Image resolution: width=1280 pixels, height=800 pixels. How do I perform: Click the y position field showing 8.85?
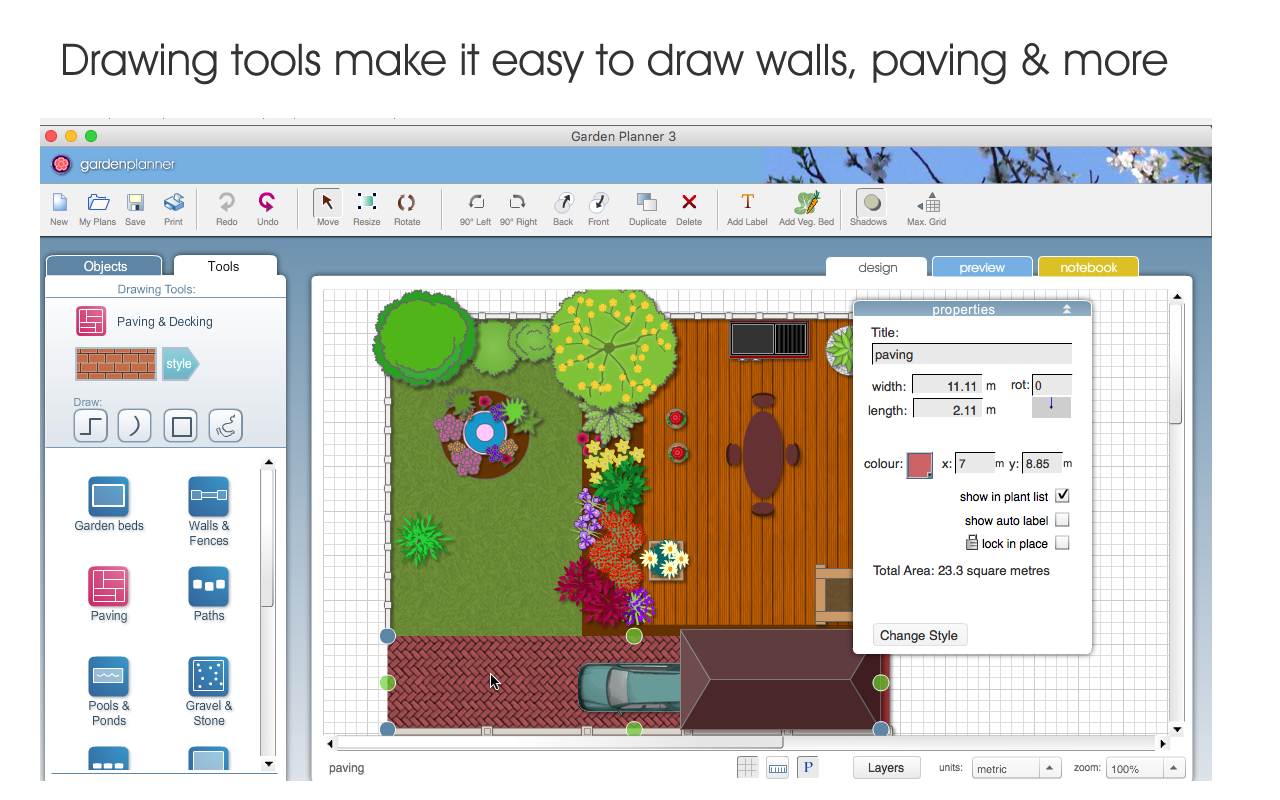(1041, 463)
